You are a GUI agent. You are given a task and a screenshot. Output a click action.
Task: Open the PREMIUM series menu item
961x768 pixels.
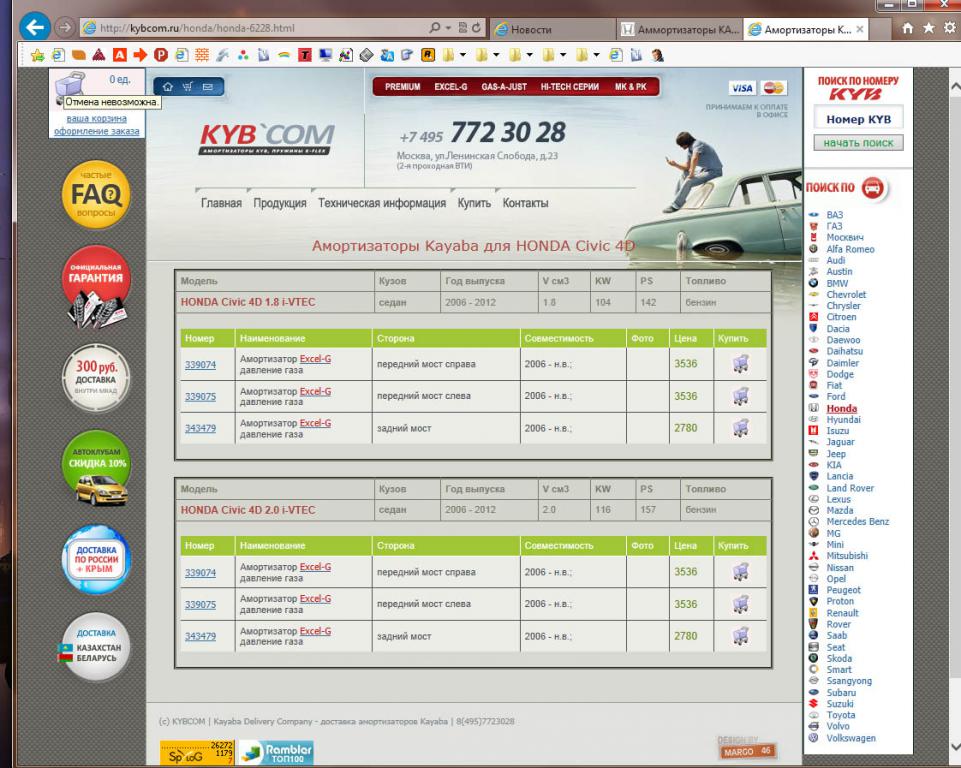pos(402,87)
